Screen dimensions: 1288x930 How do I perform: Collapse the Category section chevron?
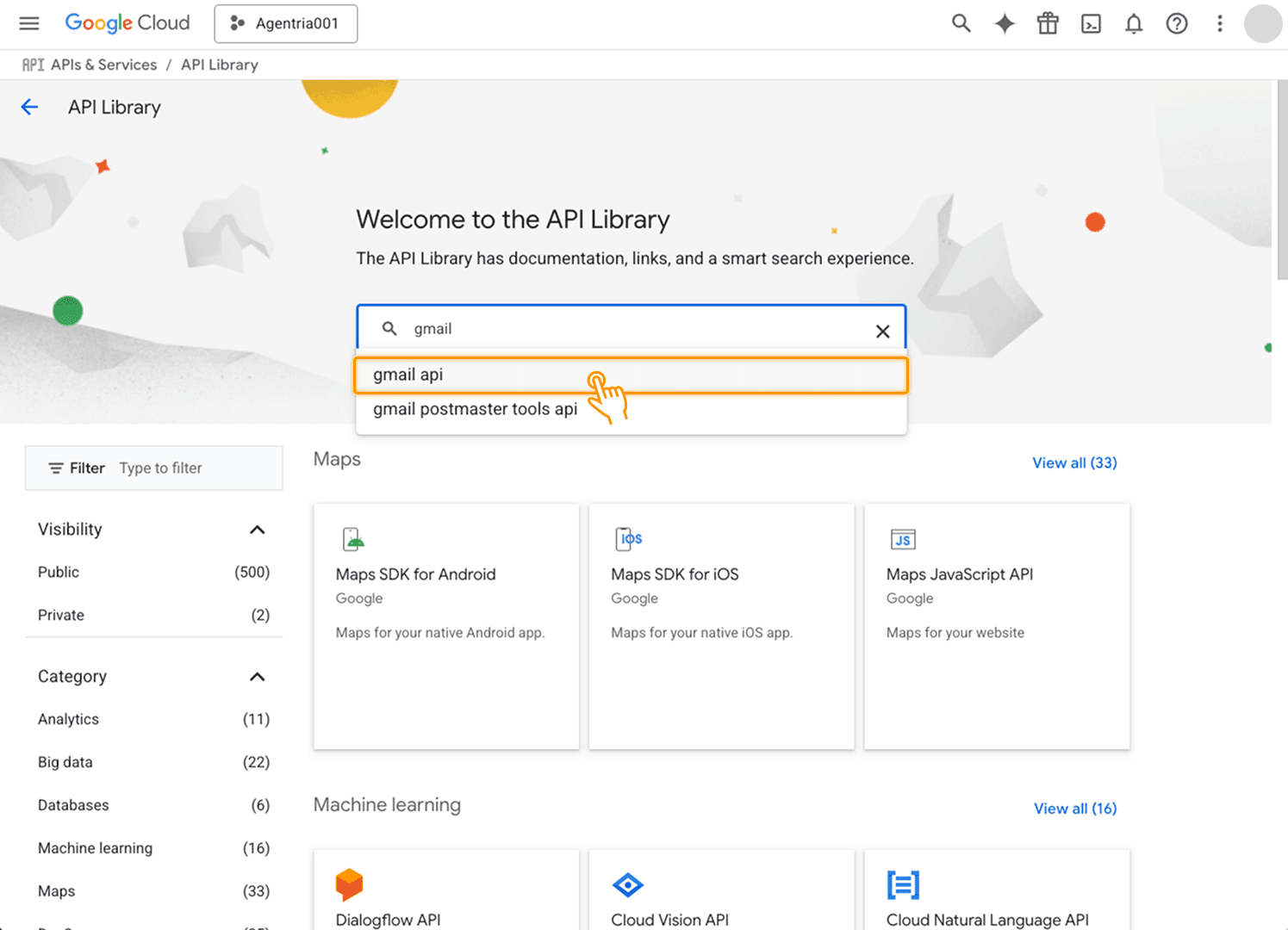pos(257,677)
